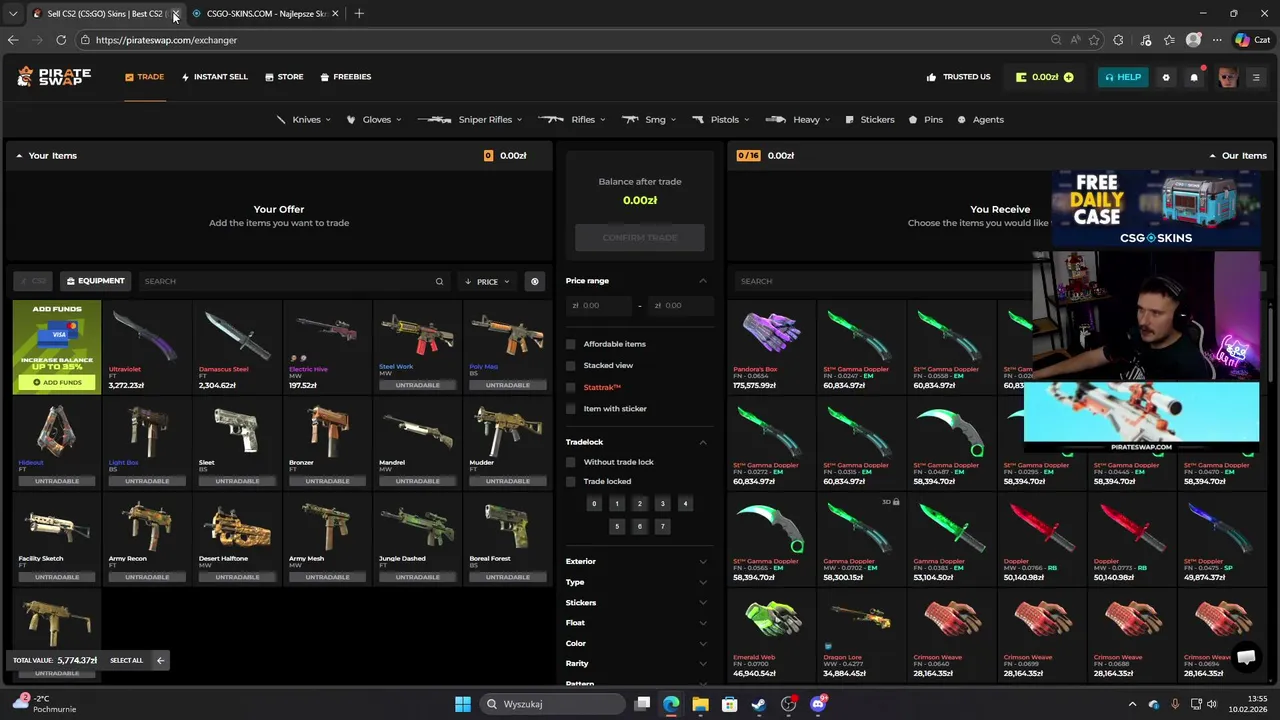1280x720 pixels.
Task: Open the Smg category dropdown
Action: click(649, 120)
